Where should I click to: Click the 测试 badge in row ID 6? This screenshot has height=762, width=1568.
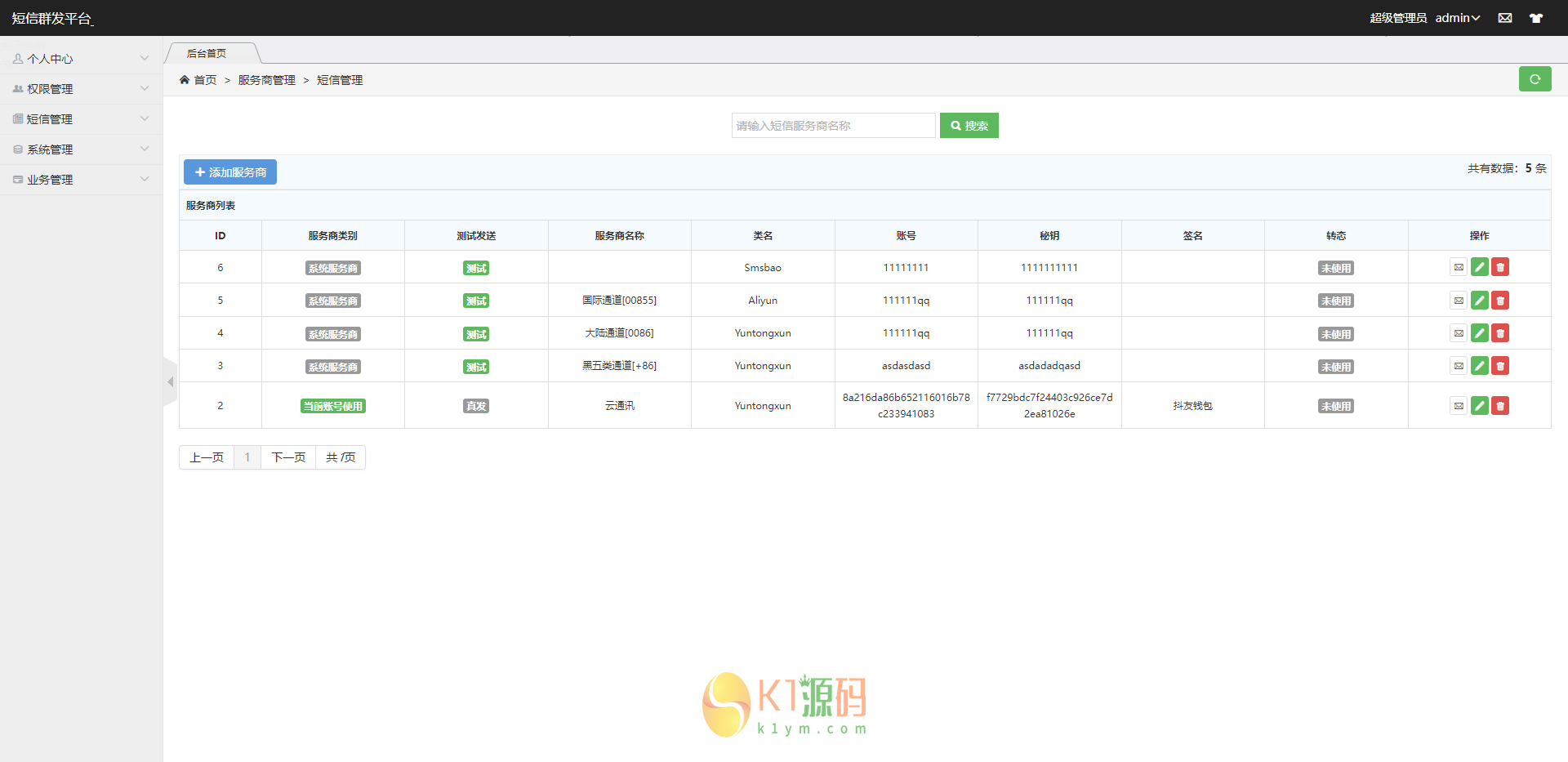click(476, 268)
